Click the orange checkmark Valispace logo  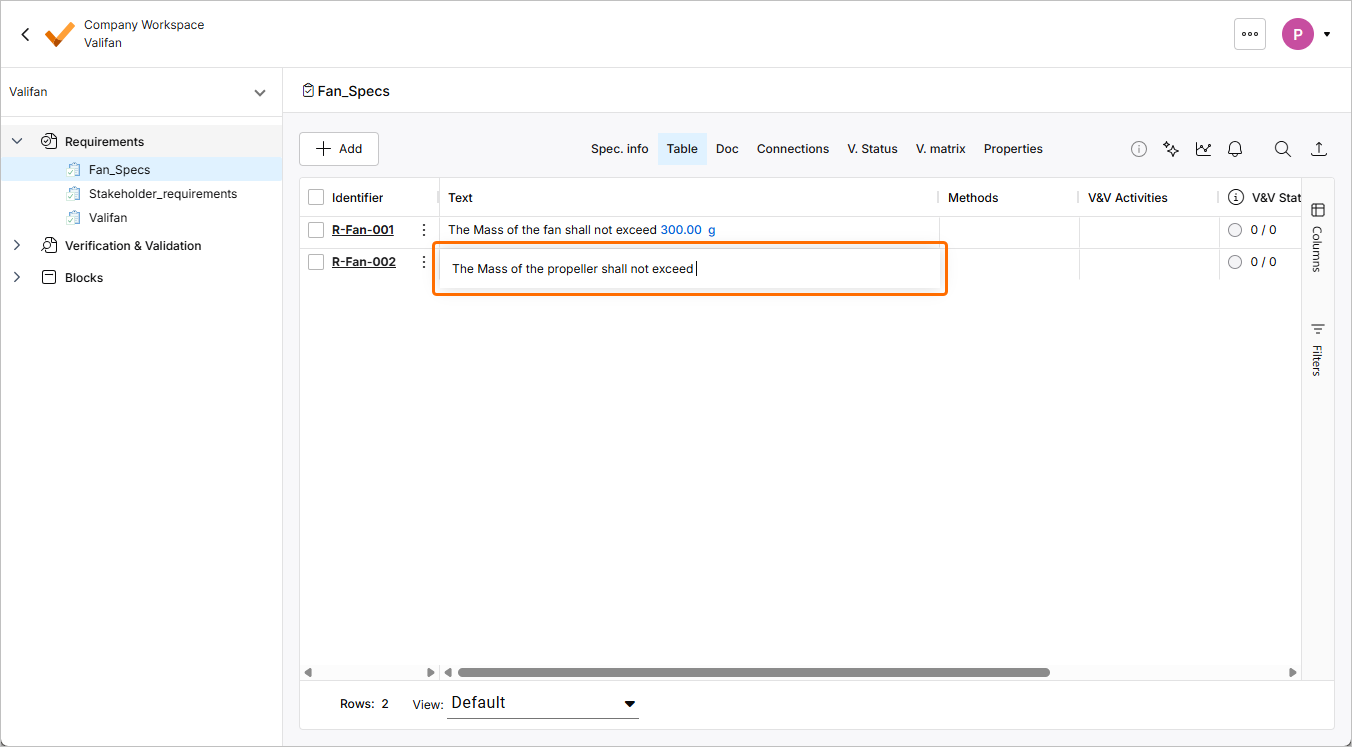coord(60,34)
